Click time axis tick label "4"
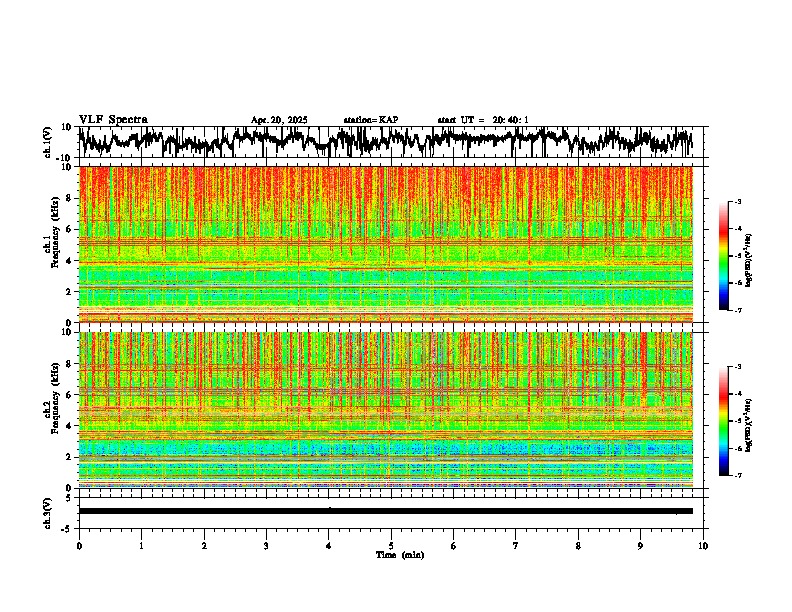 click(x=329, y=546)
